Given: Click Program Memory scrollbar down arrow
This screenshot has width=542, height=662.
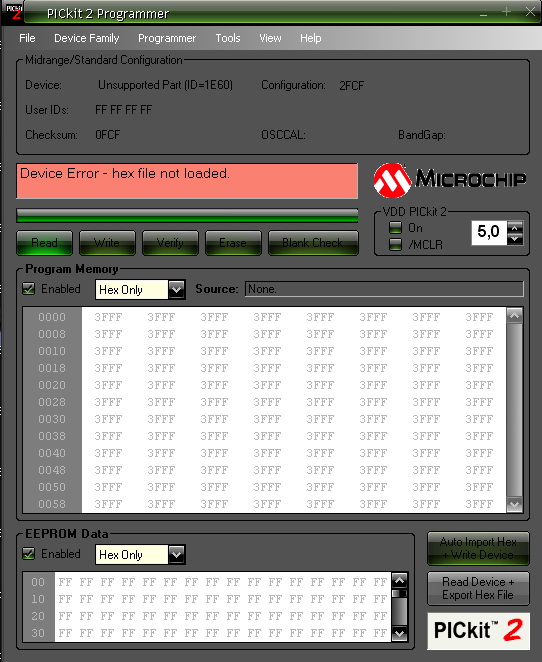Looking at the screenshot, I should click(515, 505).
